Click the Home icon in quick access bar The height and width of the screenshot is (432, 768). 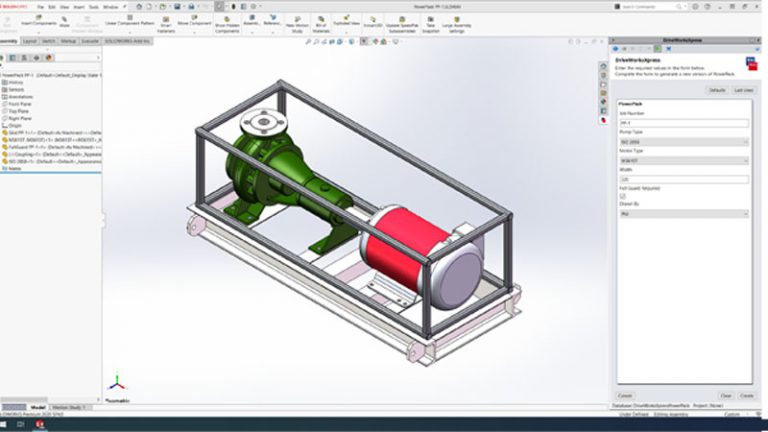point(139,7)
